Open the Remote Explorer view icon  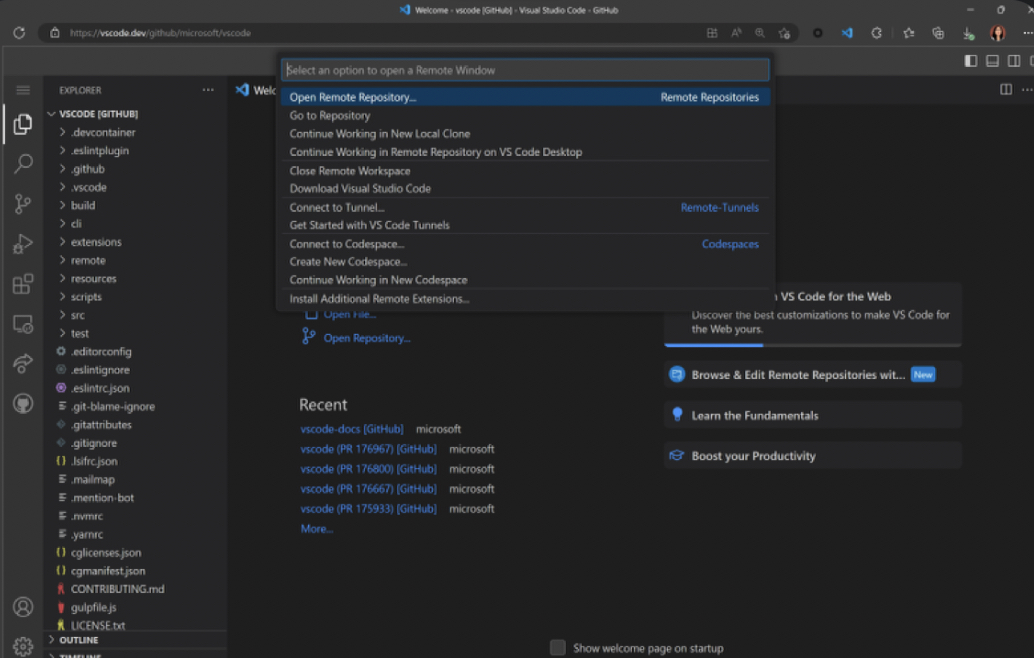(x=23, y=324)
